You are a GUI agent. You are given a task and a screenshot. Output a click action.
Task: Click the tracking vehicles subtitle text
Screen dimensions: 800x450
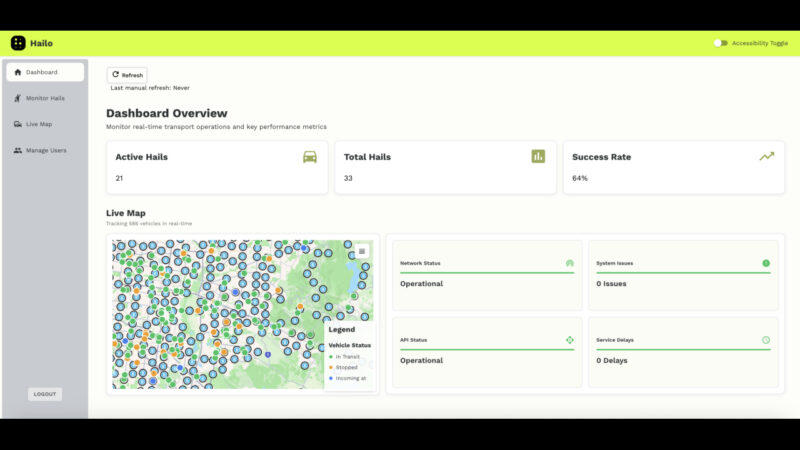tap(149, 223)
